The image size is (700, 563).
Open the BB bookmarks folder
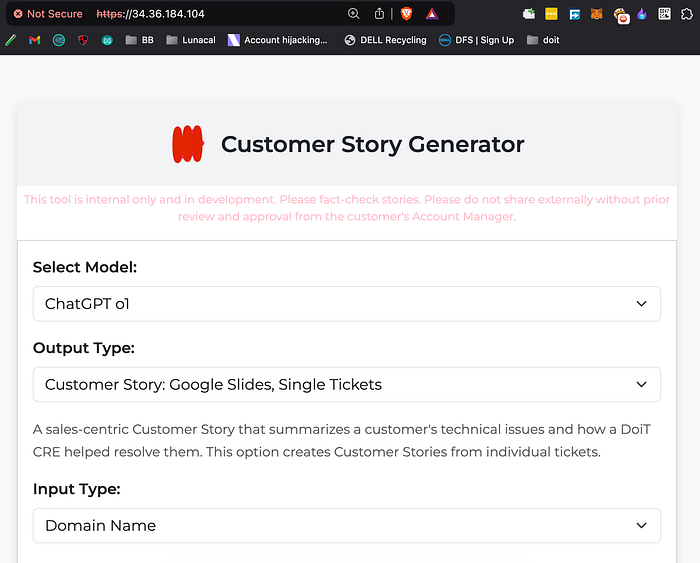tap(140, 40)
